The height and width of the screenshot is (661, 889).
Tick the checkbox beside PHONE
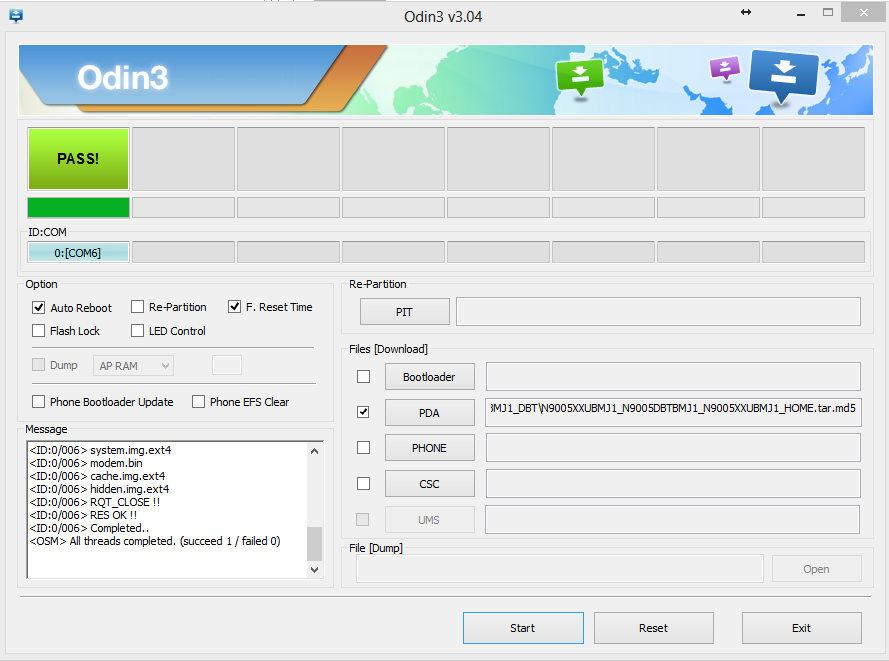pos(363,448)
